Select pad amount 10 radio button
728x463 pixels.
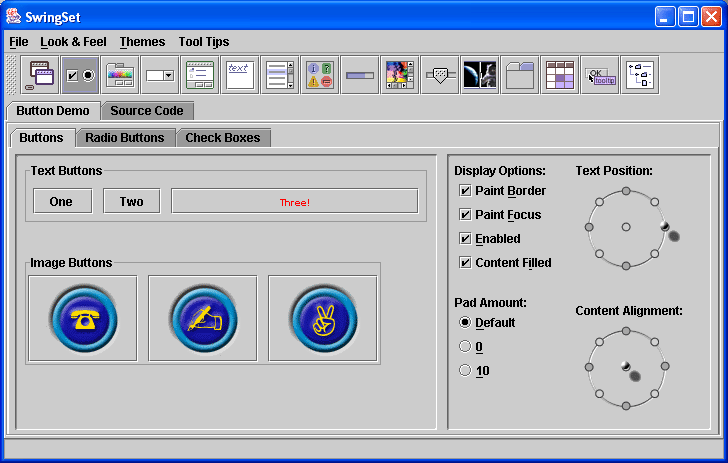point(464,371)
